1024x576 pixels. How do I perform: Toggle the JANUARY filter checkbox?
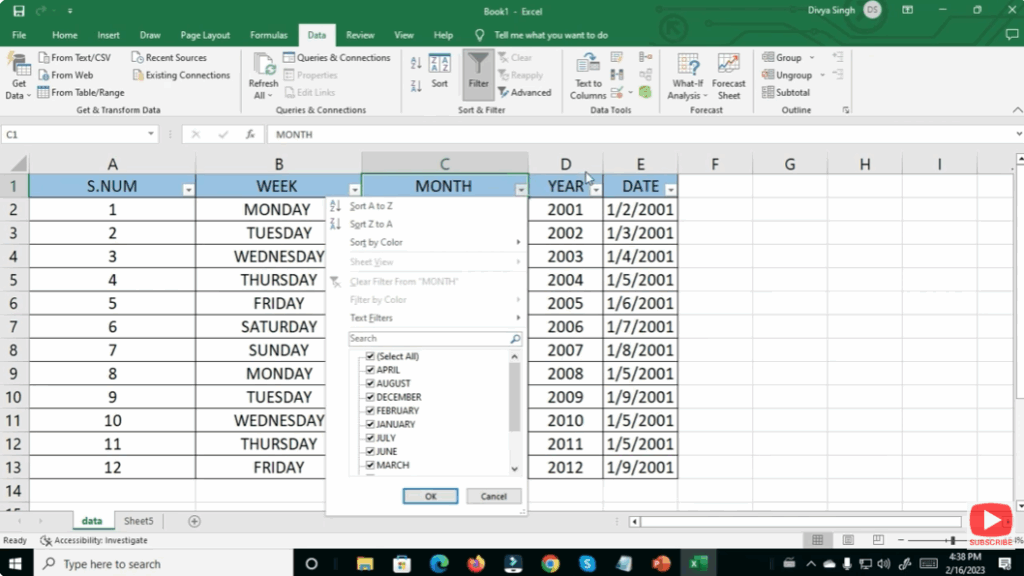click(x=371, y=424)
